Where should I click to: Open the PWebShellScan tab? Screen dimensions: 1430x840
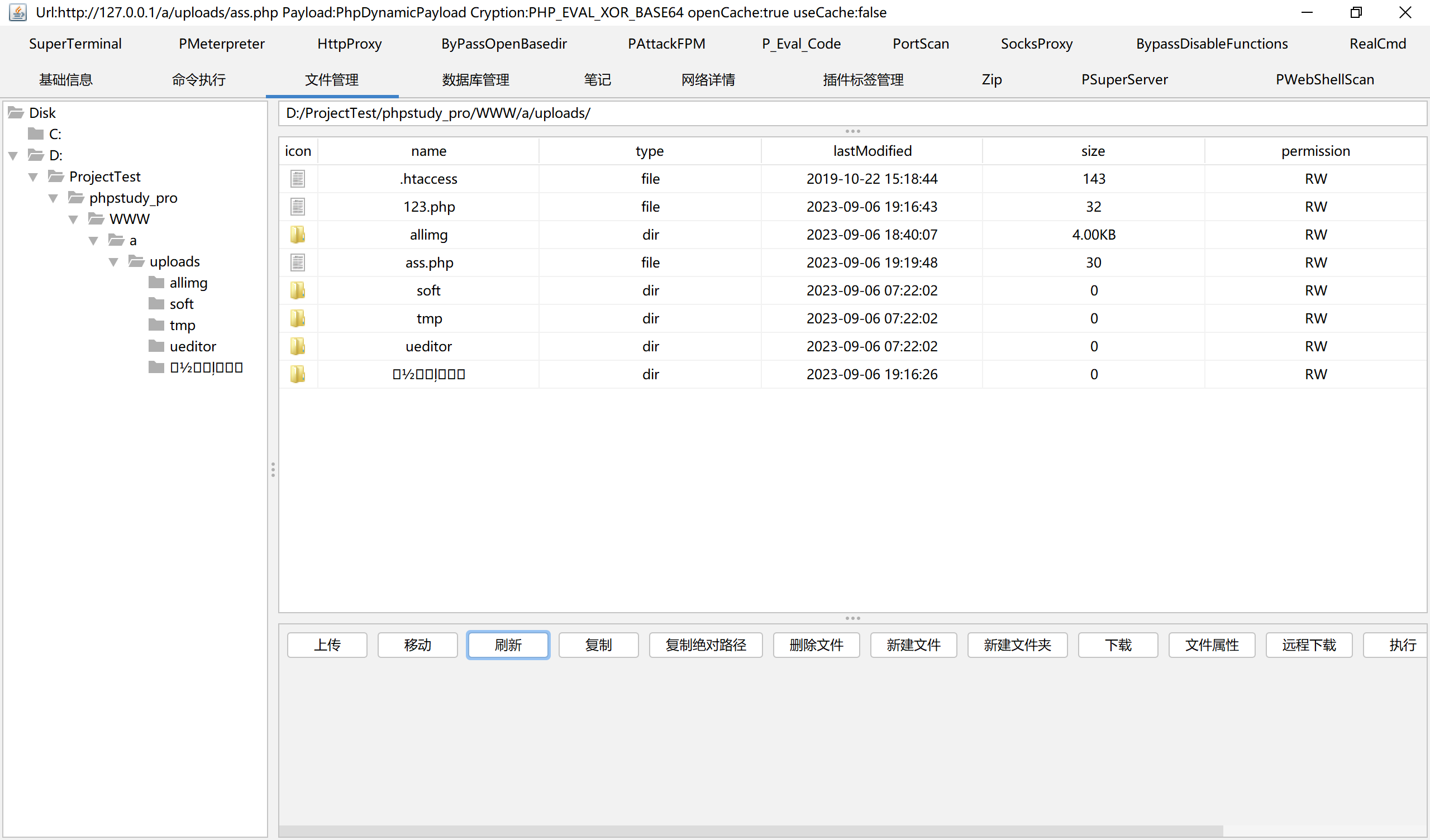[x=1324, y=79]
